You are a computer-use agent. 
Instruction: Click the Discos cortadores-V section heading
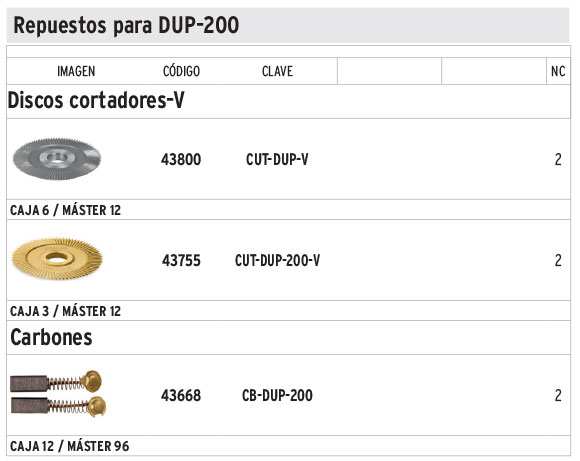96,100
